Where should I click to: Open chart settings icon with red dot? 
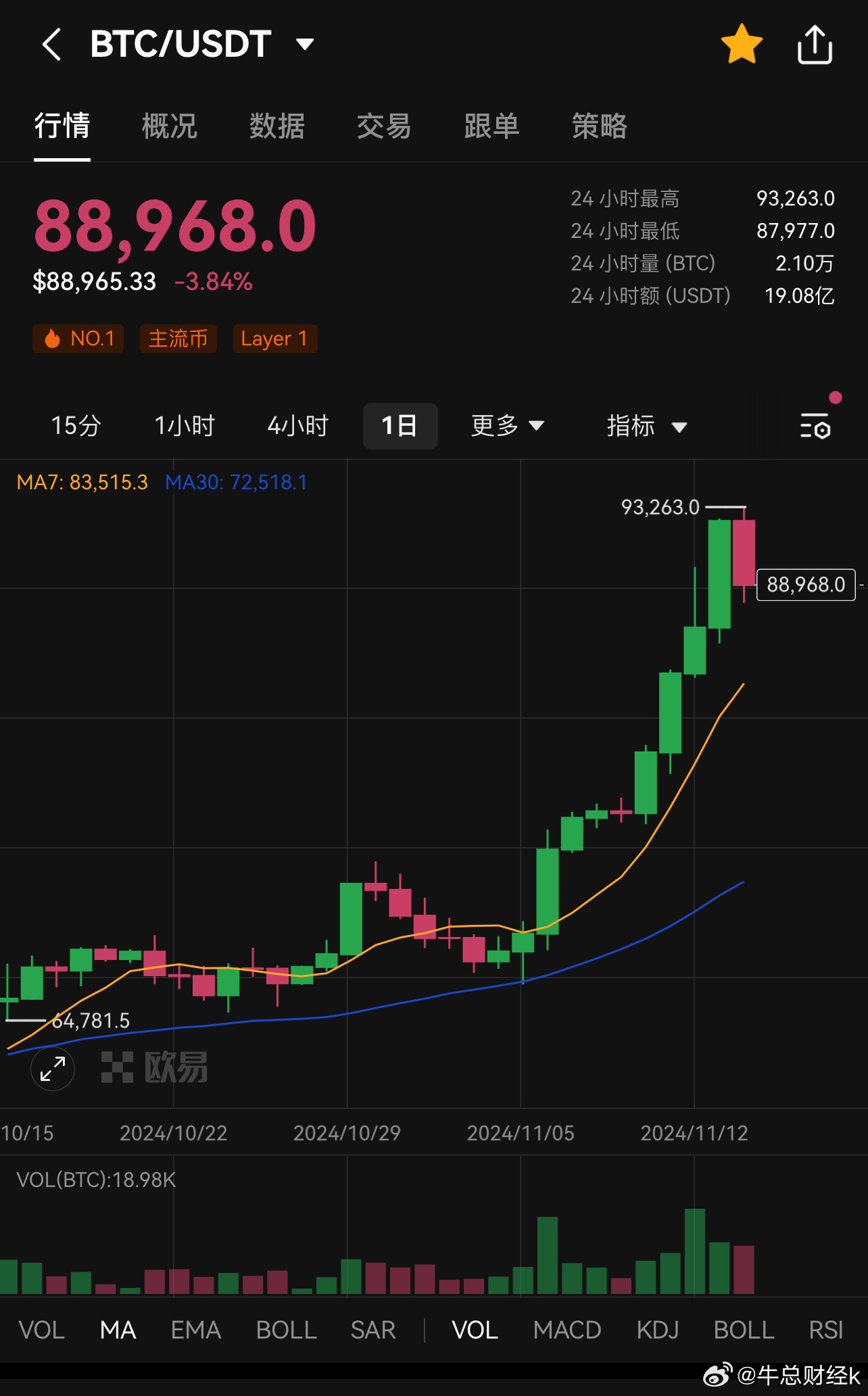pos(815,426)
